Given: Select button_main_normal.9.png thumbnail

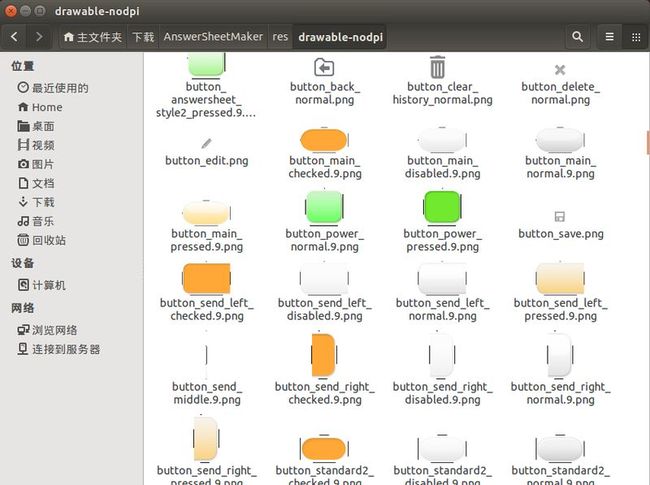Looking at the screenshot, I should click(560, 140).
